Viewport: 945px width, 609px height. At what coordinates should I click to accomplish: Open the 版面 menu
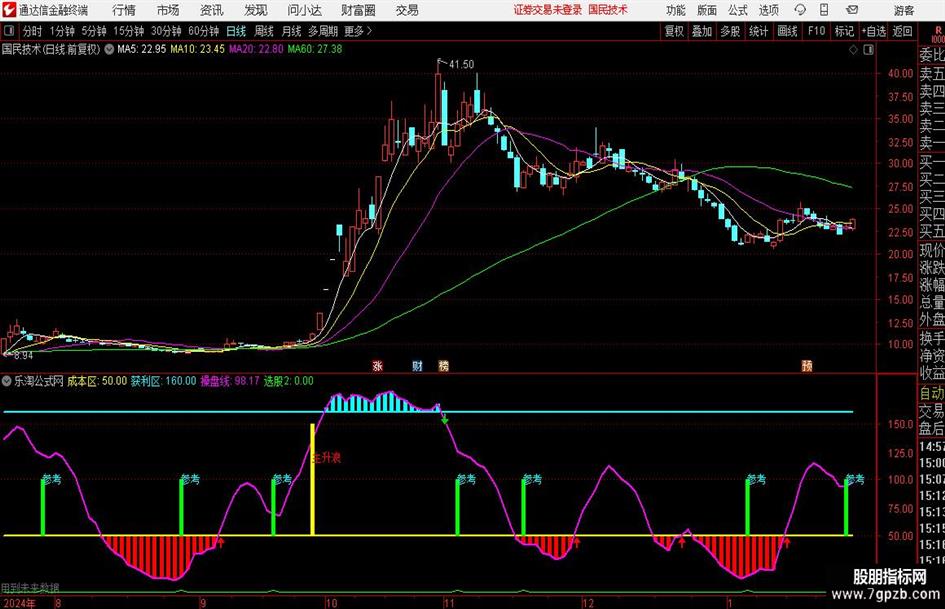706,10
